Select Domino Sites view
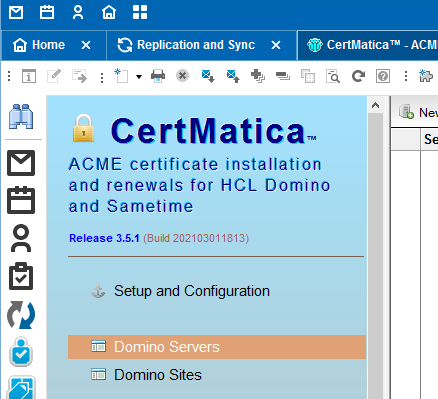 158,375
